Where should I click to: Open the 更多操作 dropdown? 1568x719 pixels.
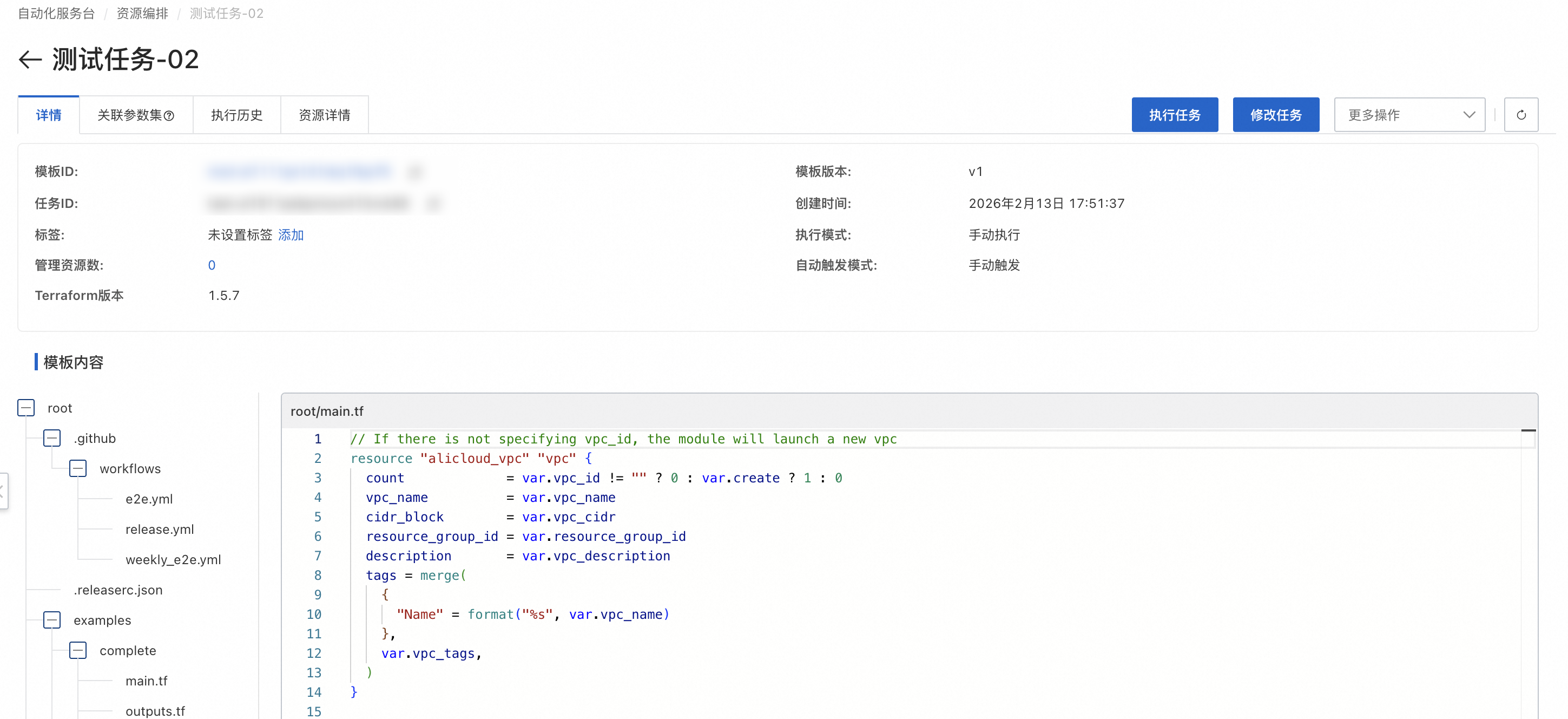pos(1409,115)
